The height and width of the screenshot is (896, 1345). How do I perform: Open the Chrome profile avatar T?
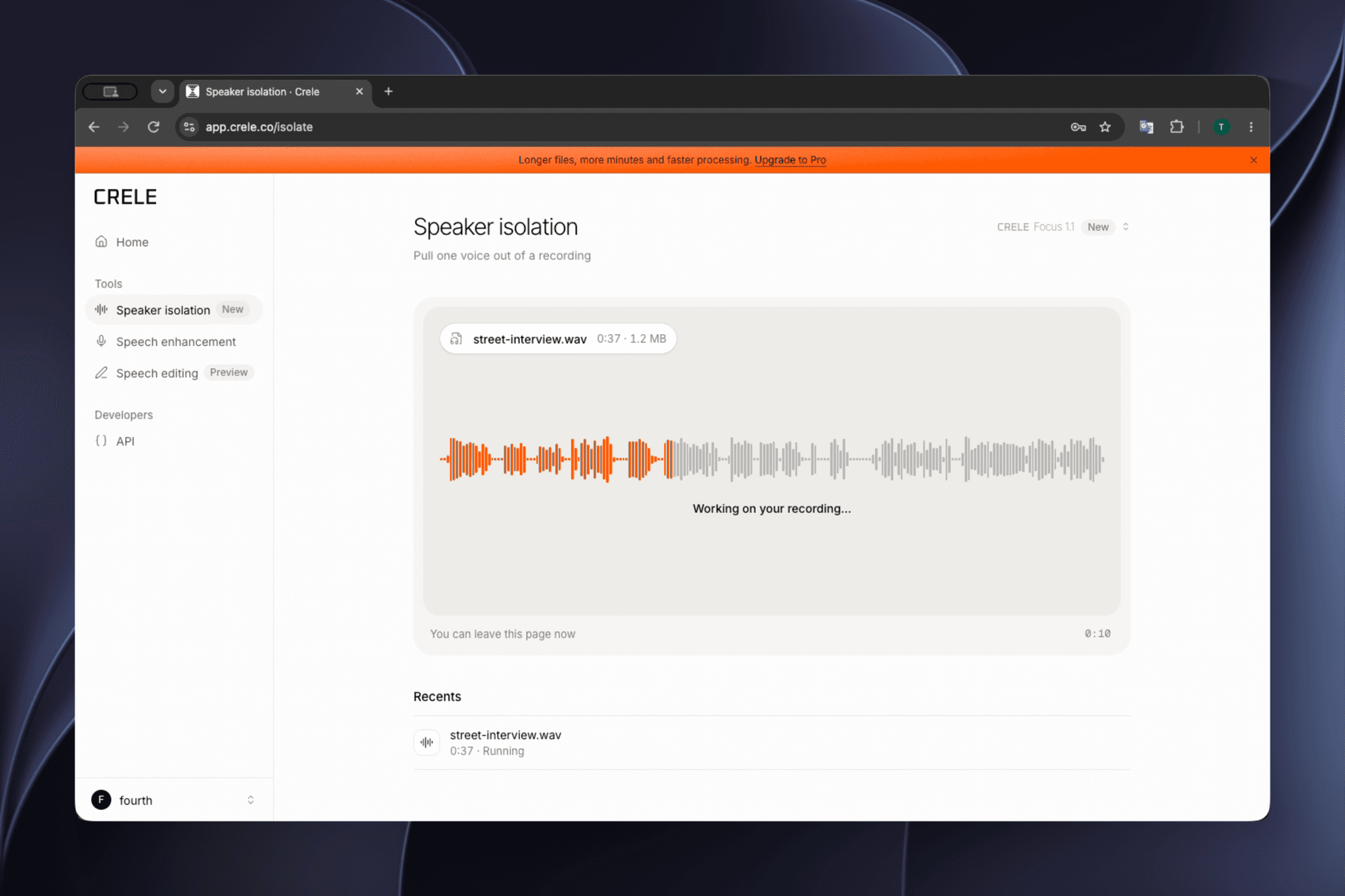1221,127
